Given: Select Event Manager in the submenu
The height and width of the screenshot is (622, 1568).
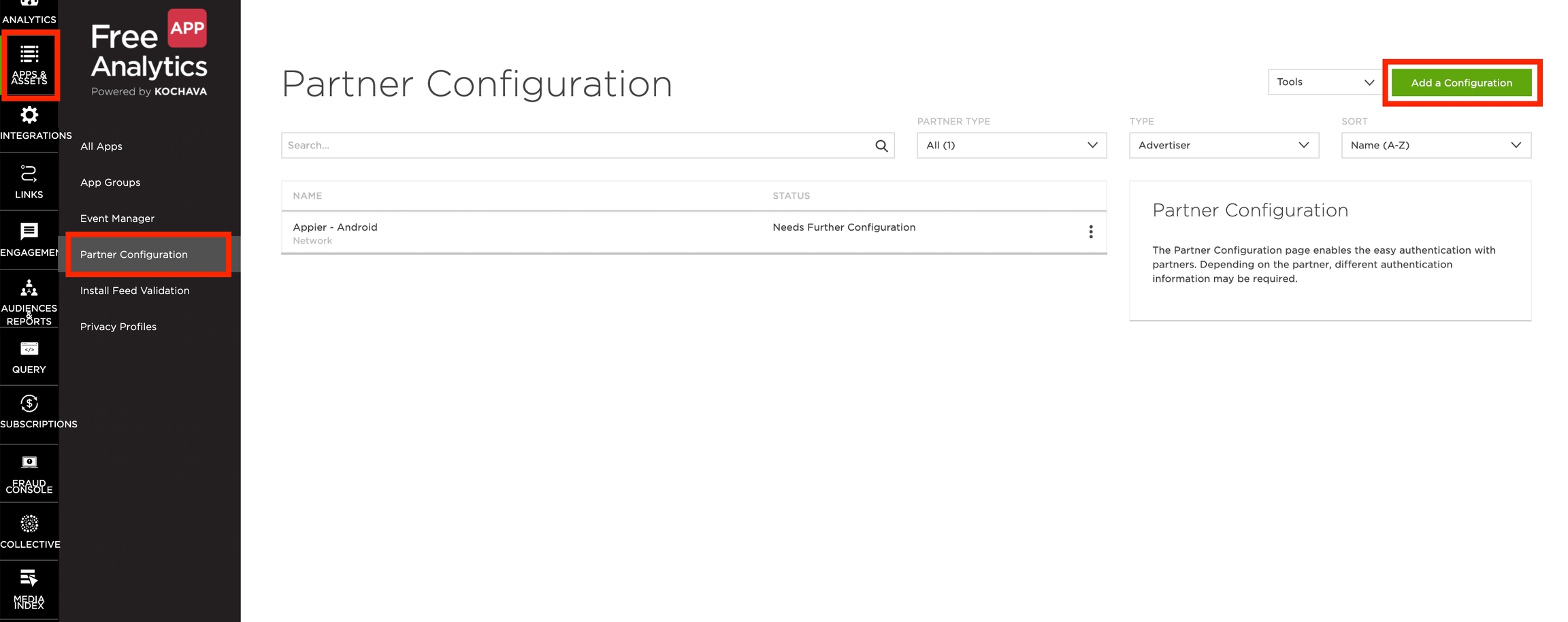Looking at the screenshot, I should tap(117, 218).
